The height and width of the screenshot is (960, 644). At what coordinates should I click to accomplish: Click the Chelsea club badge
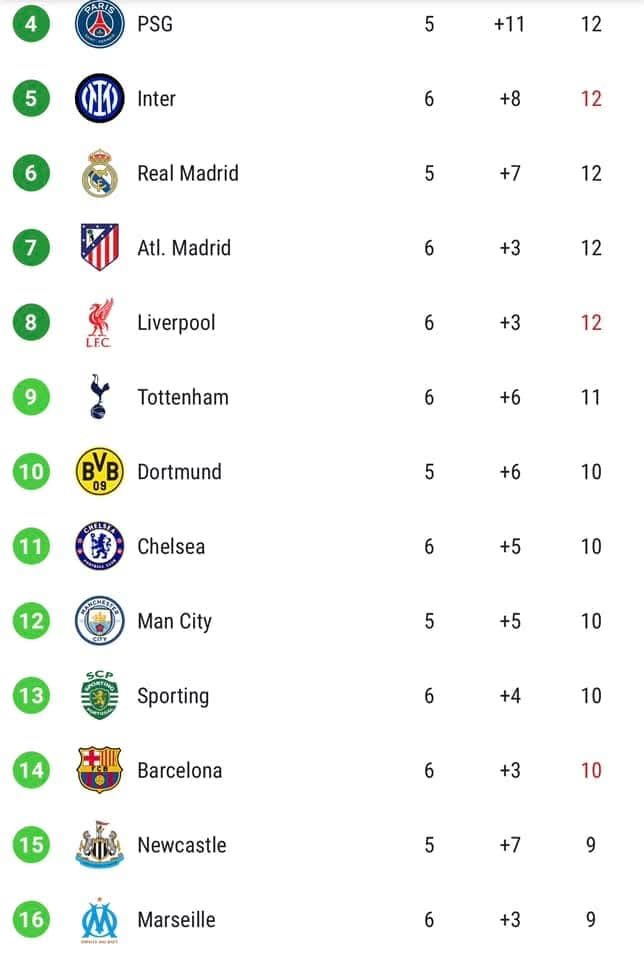pos(100,546)
